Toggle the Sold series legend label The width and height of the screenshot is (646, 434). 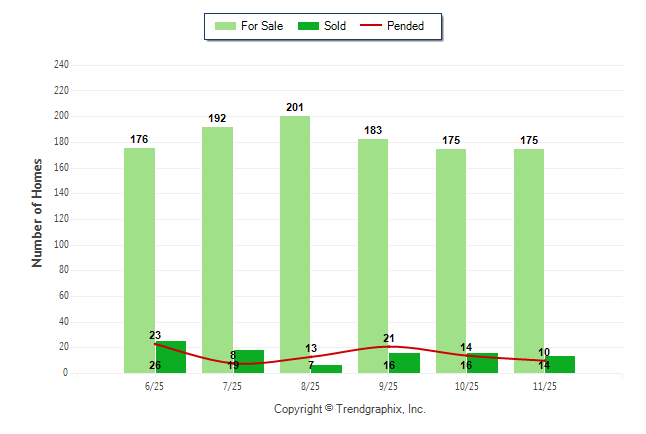pyautogui.click(x=335, y=26)
